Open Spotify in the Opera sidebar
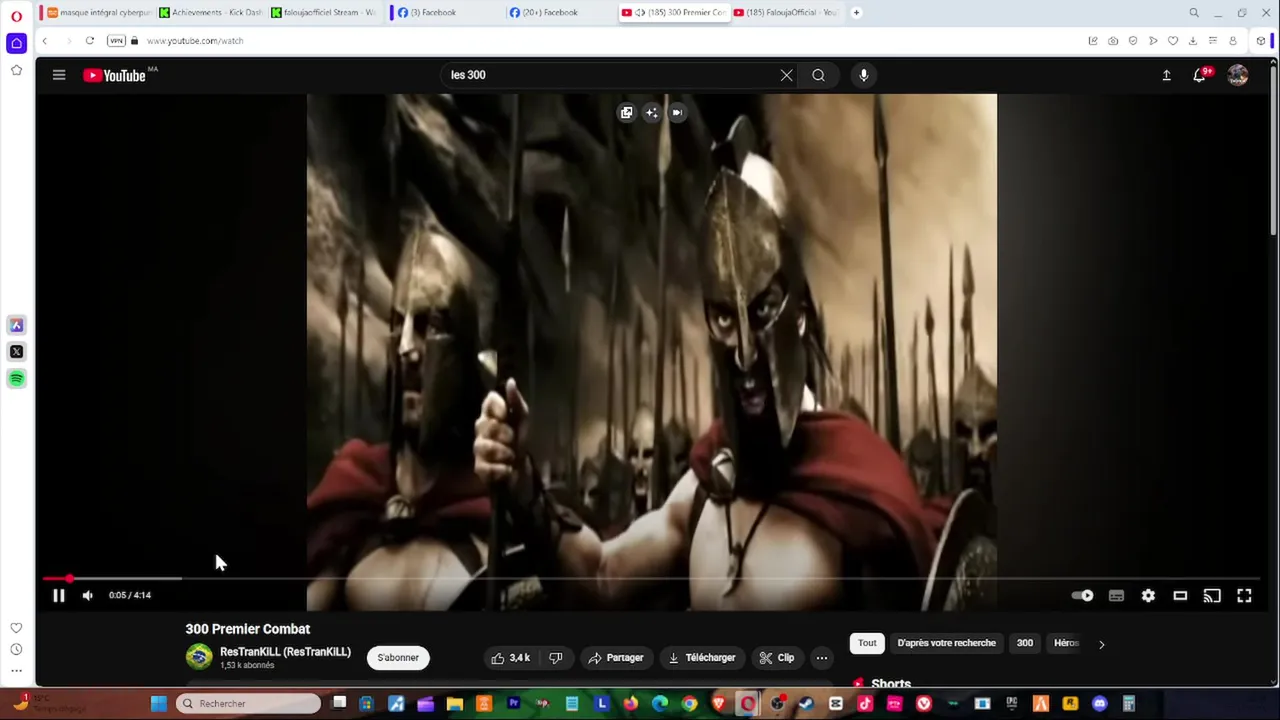 (x=16, y=379)
